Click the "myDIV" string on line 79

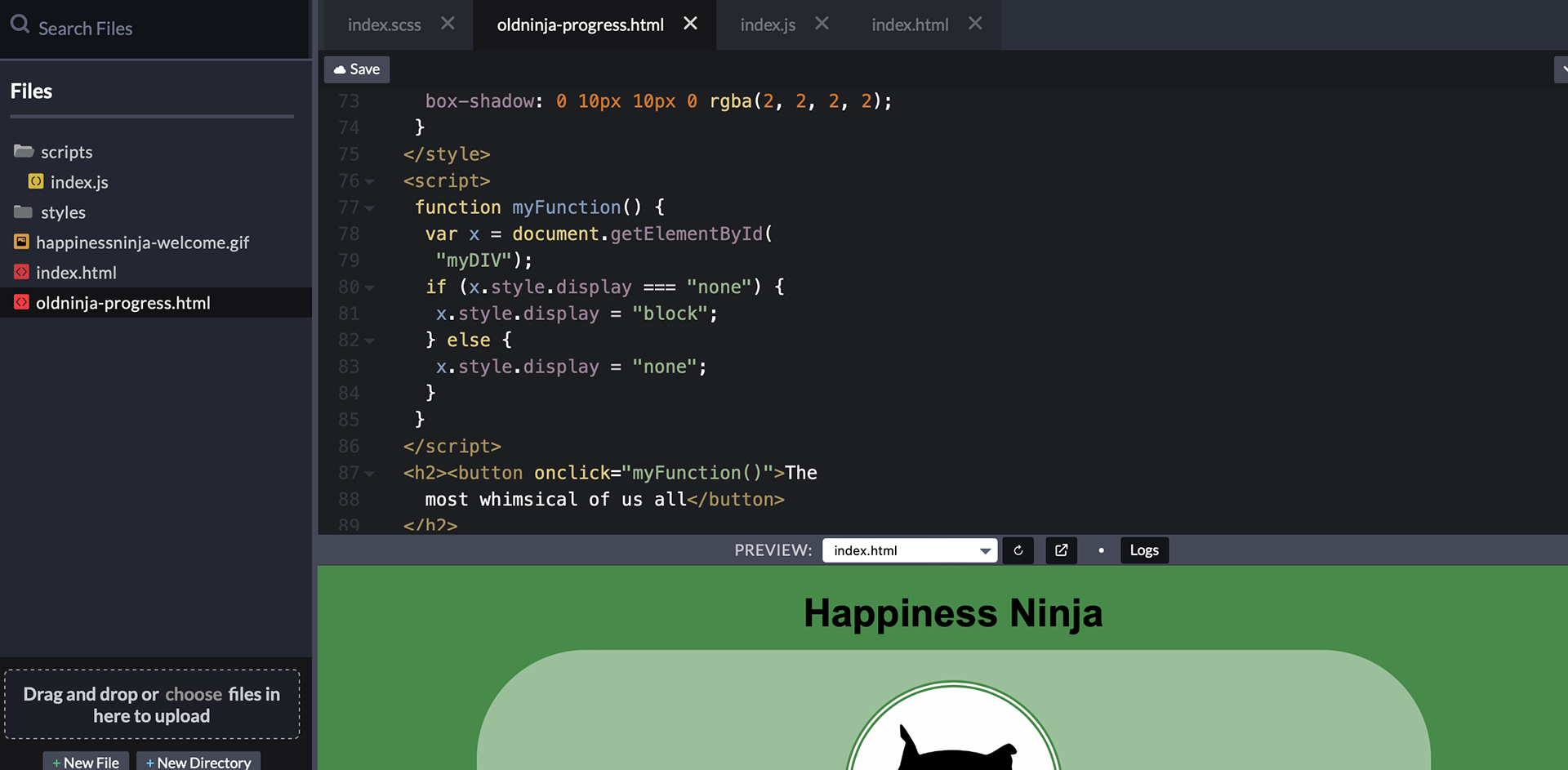click(474, 260)
